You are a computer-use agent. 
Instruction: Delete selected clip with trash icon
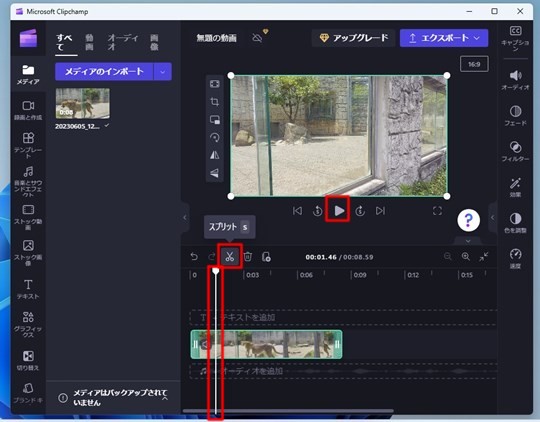point(248,256)
